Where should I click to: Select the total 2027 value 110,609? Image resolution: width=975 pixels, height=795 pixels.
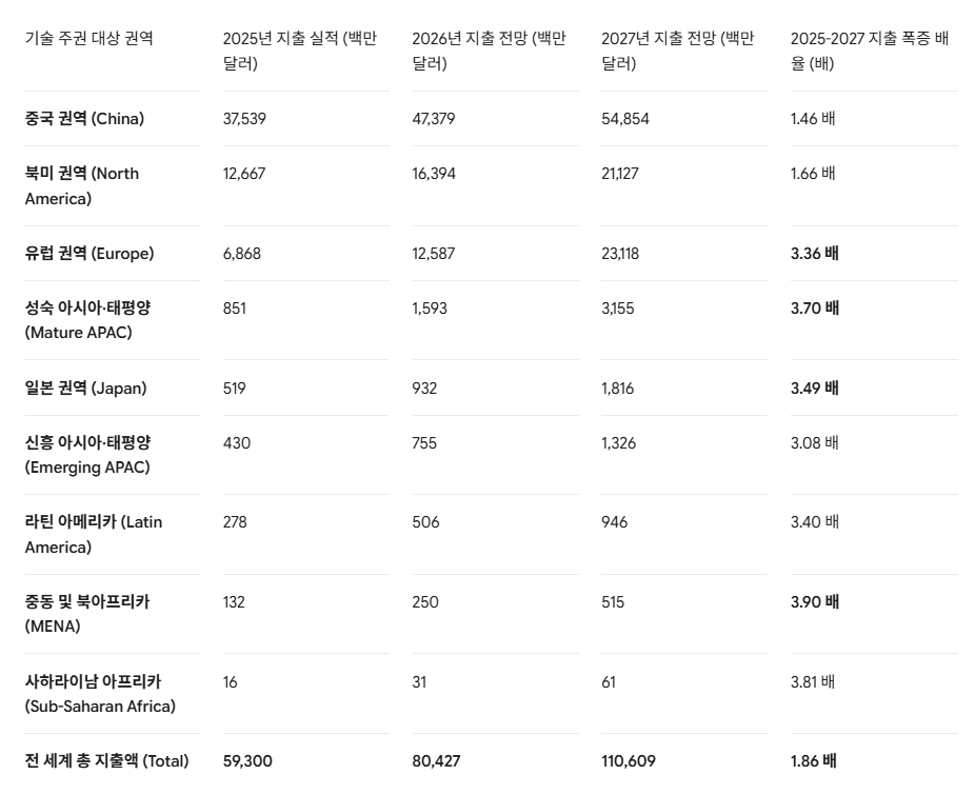point(628,761)
